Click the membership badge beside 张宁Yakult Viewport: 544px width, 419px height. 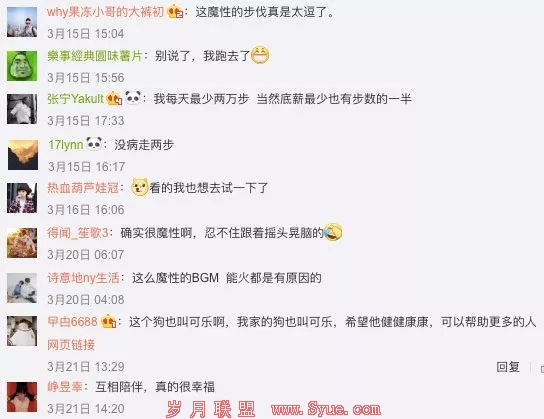(x=114, y=99)
